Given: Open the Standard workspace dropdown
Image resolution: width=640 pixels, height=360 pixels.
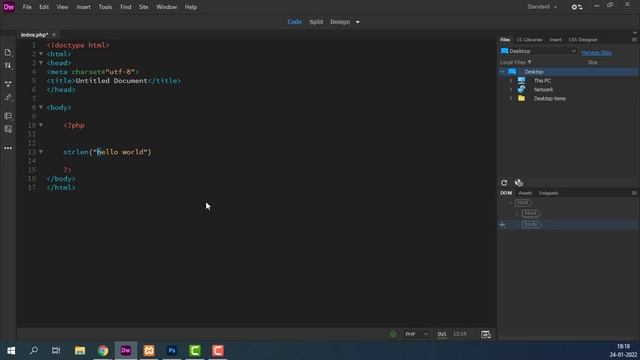Looking at the screenshot, I should pos(542,7).
